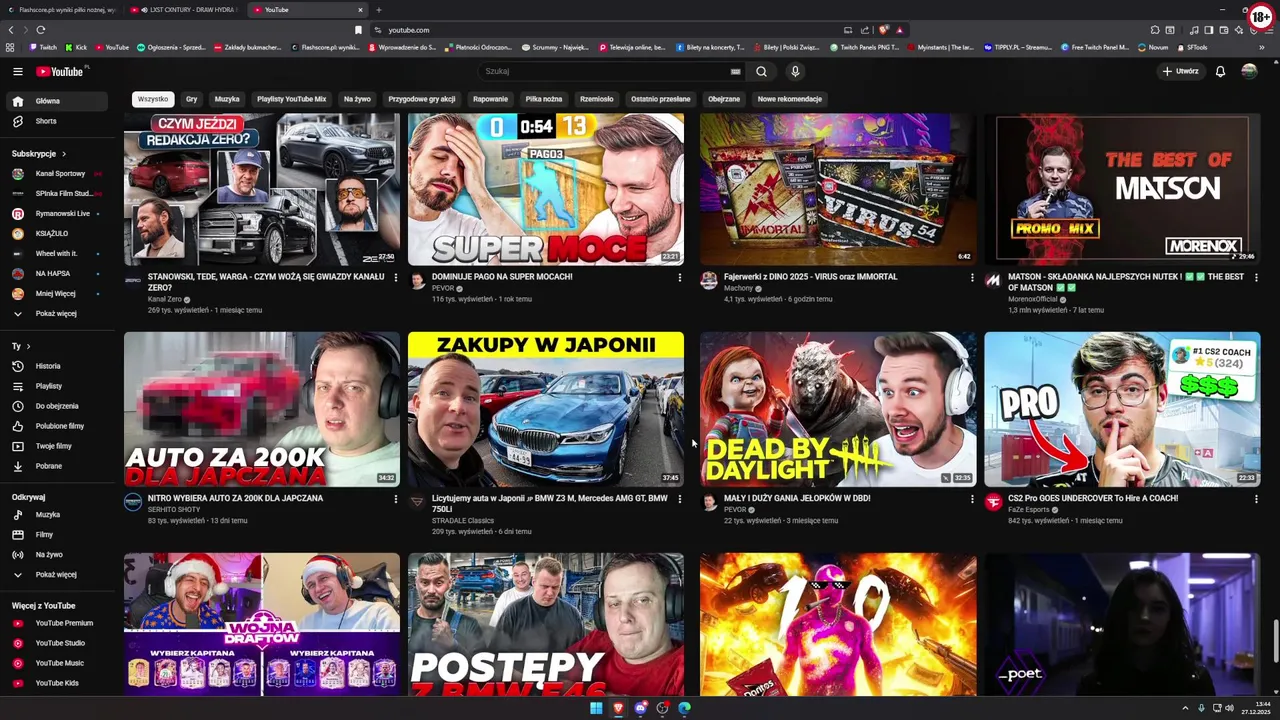Viewport: 1280px width, 720px height.
Task: Open YouTube Music in sidebar
Action: pyautogui.click(x=56, y=663)
